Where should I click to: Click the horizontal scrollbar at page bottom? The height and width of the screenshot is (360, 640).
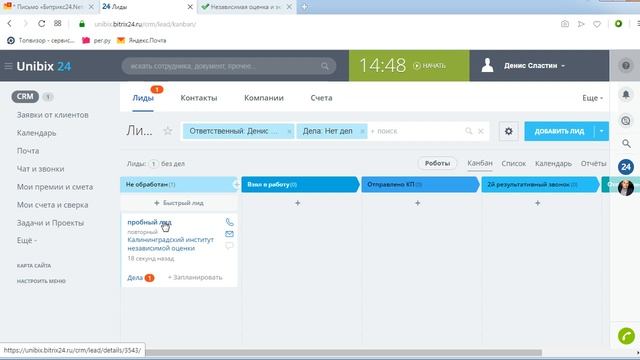click(x=343, y=353)
